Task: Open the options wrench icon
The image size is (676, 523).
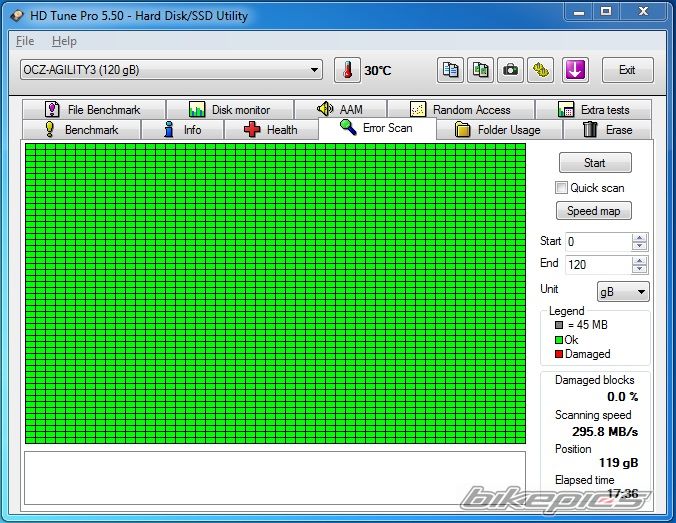Action: pos(541,70)
